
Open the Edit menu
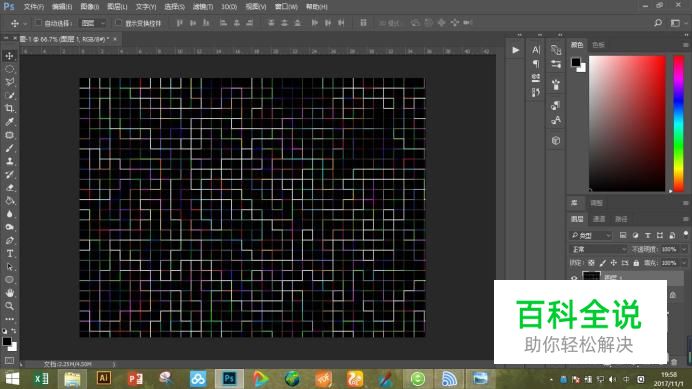pyautogui.click(x=62, y=7)
